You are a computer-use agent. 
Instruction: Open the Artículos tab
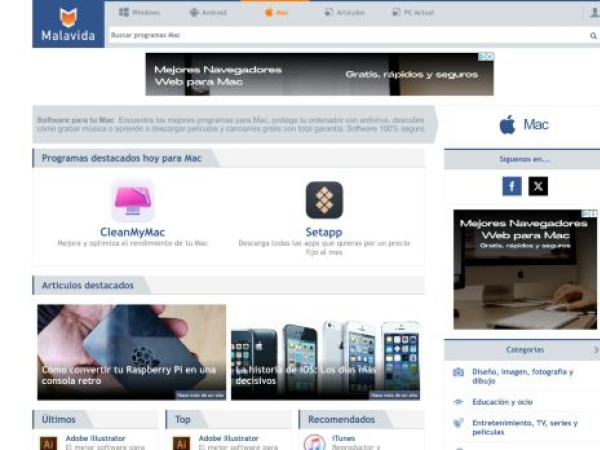tap(344, 12)
